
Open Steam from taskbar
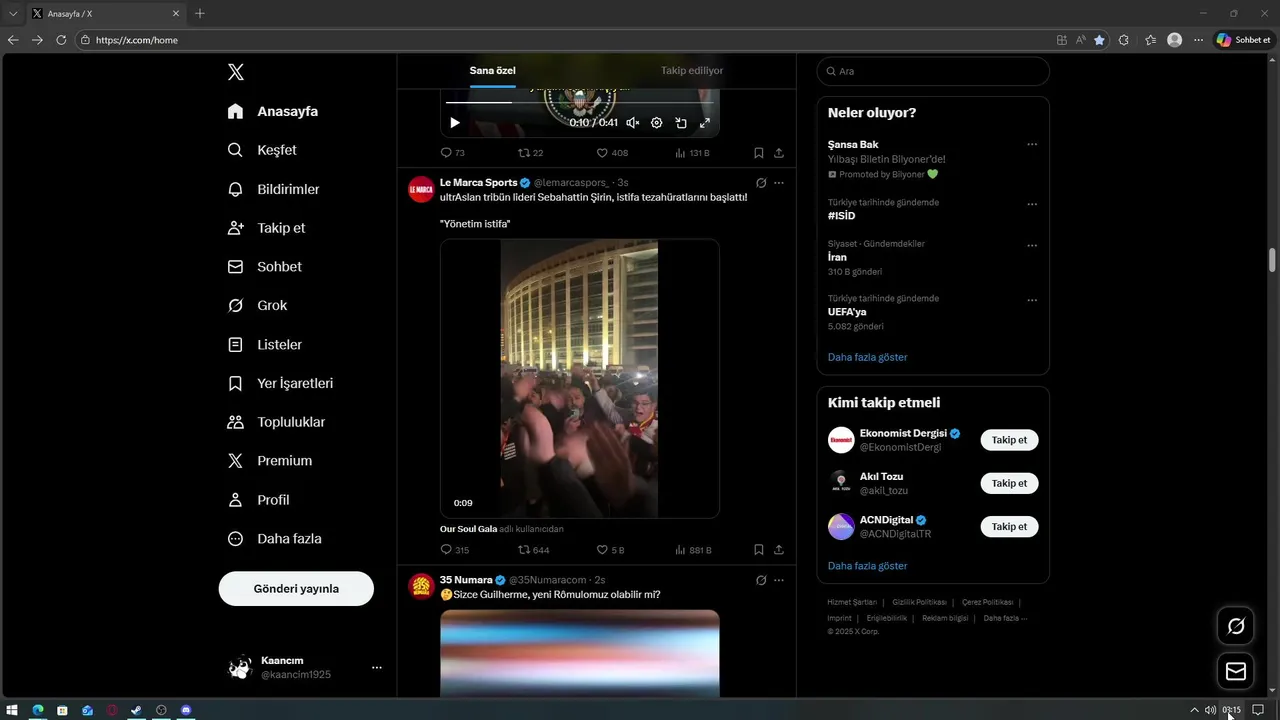(136, 710)
